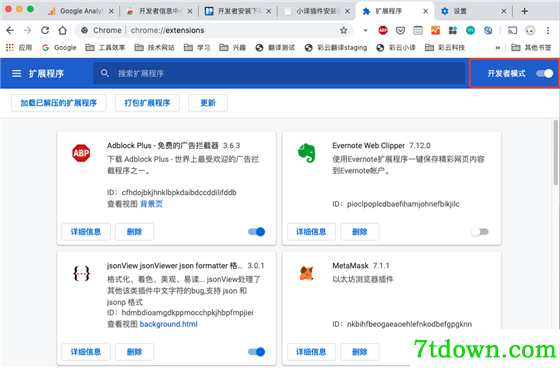560x368 pixels.
Task: Open address bar dropdown arrow beside the star
Action: (x=365, y=30)
